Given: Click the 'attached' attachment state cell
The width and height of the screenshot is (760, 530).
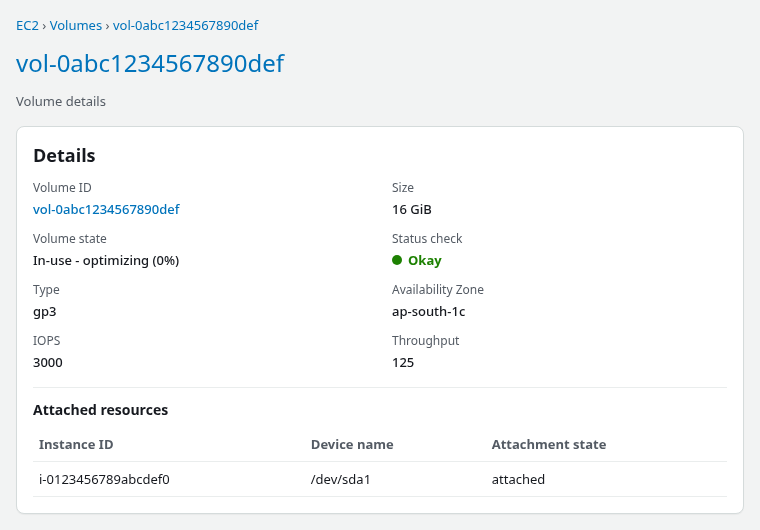Looking at the screenshot, I should point(518,480).
